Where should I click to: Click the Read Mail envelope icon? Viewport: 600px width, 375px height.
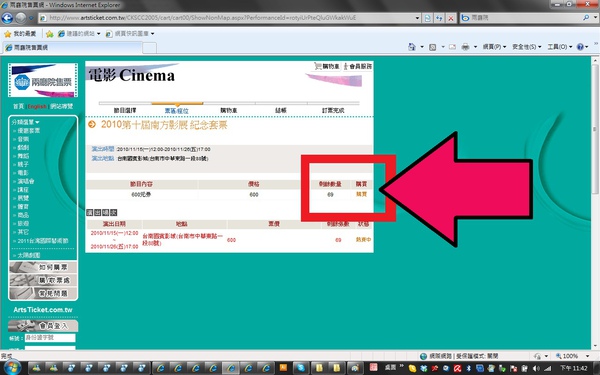click(452, 47)
